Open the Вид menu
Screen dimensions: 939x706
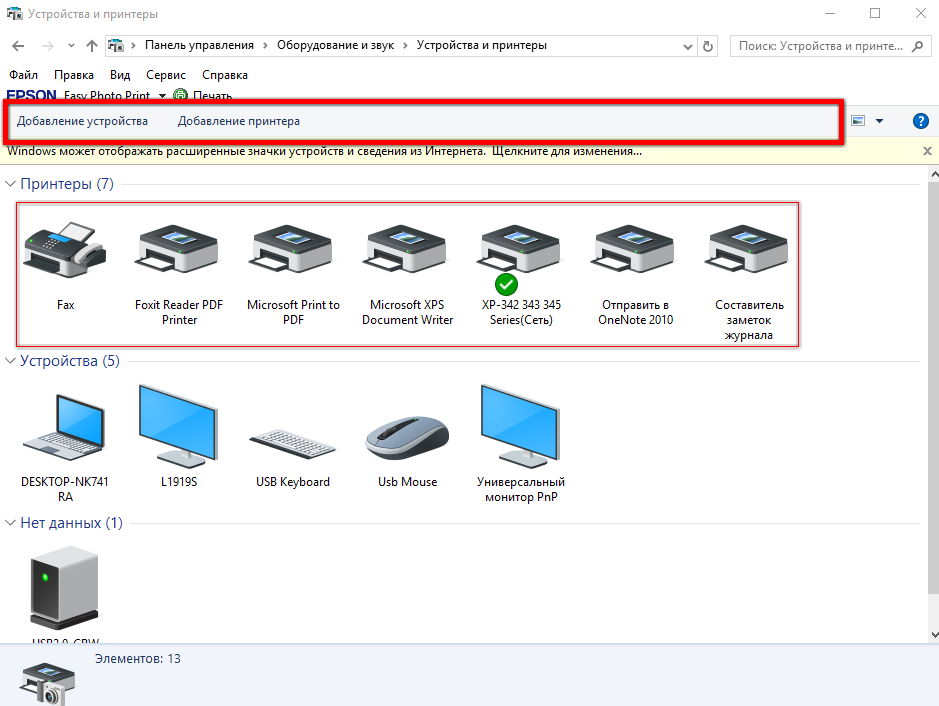(120, 75)
